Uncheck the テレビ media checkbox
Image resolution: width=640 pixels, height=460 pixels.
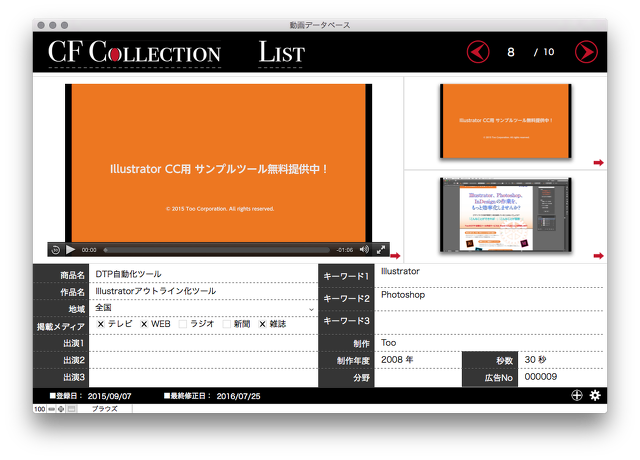(101, 324)
